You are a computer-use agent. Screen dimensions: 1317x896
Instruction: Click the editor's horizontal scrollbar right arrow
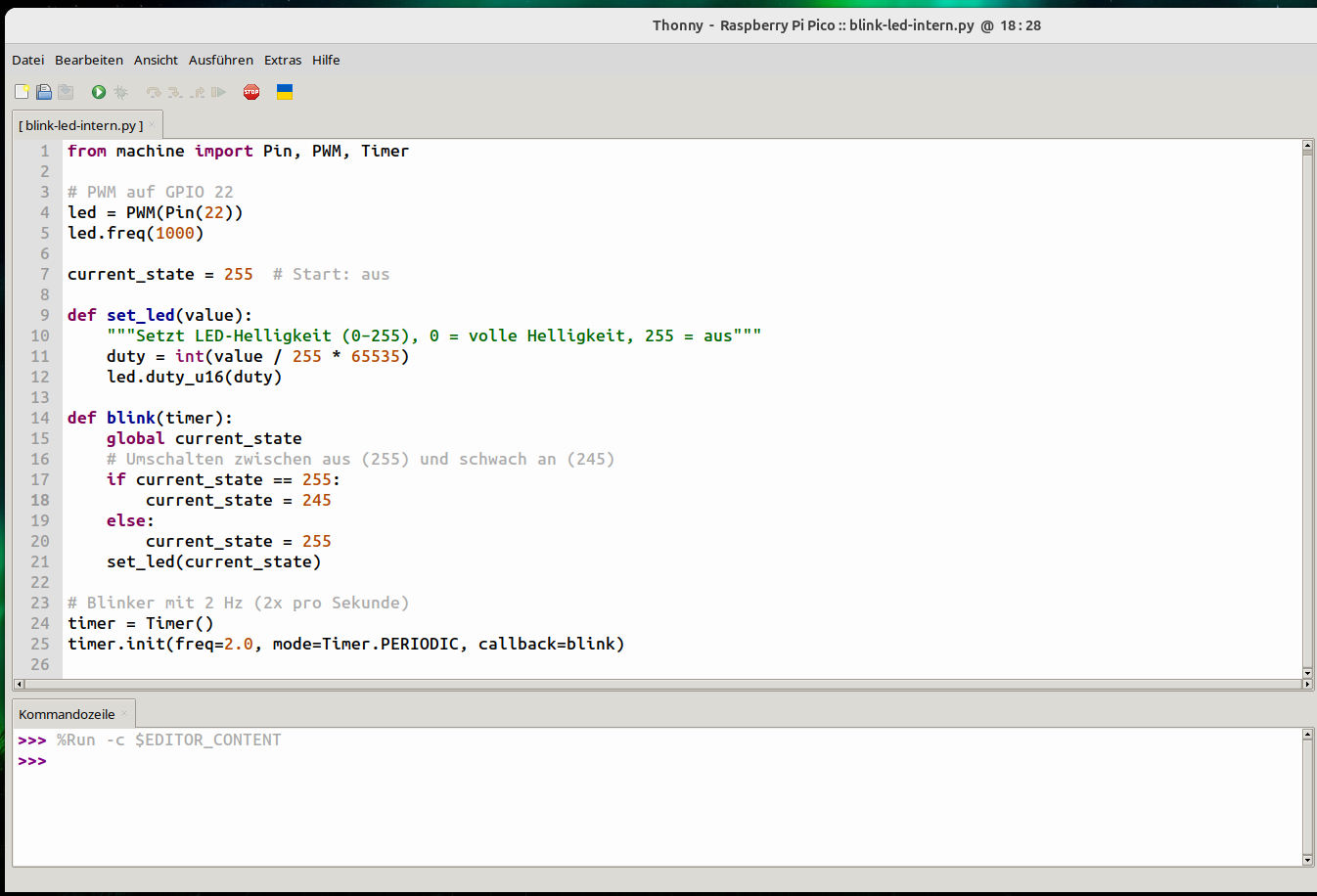(x=1307, y=684)
